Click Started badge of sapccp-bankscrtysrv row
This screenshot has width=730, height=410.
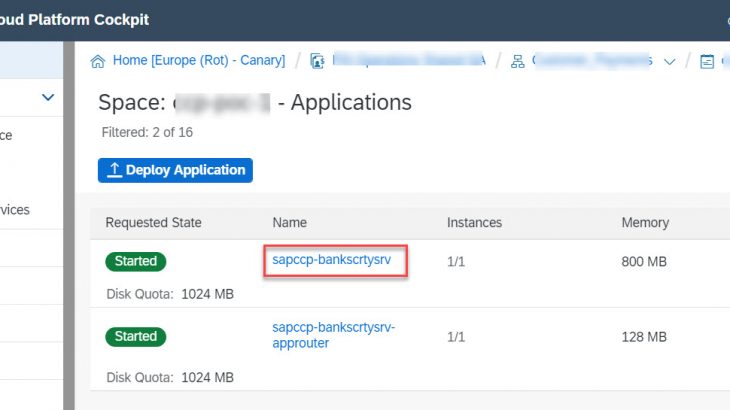click(135, 261)
